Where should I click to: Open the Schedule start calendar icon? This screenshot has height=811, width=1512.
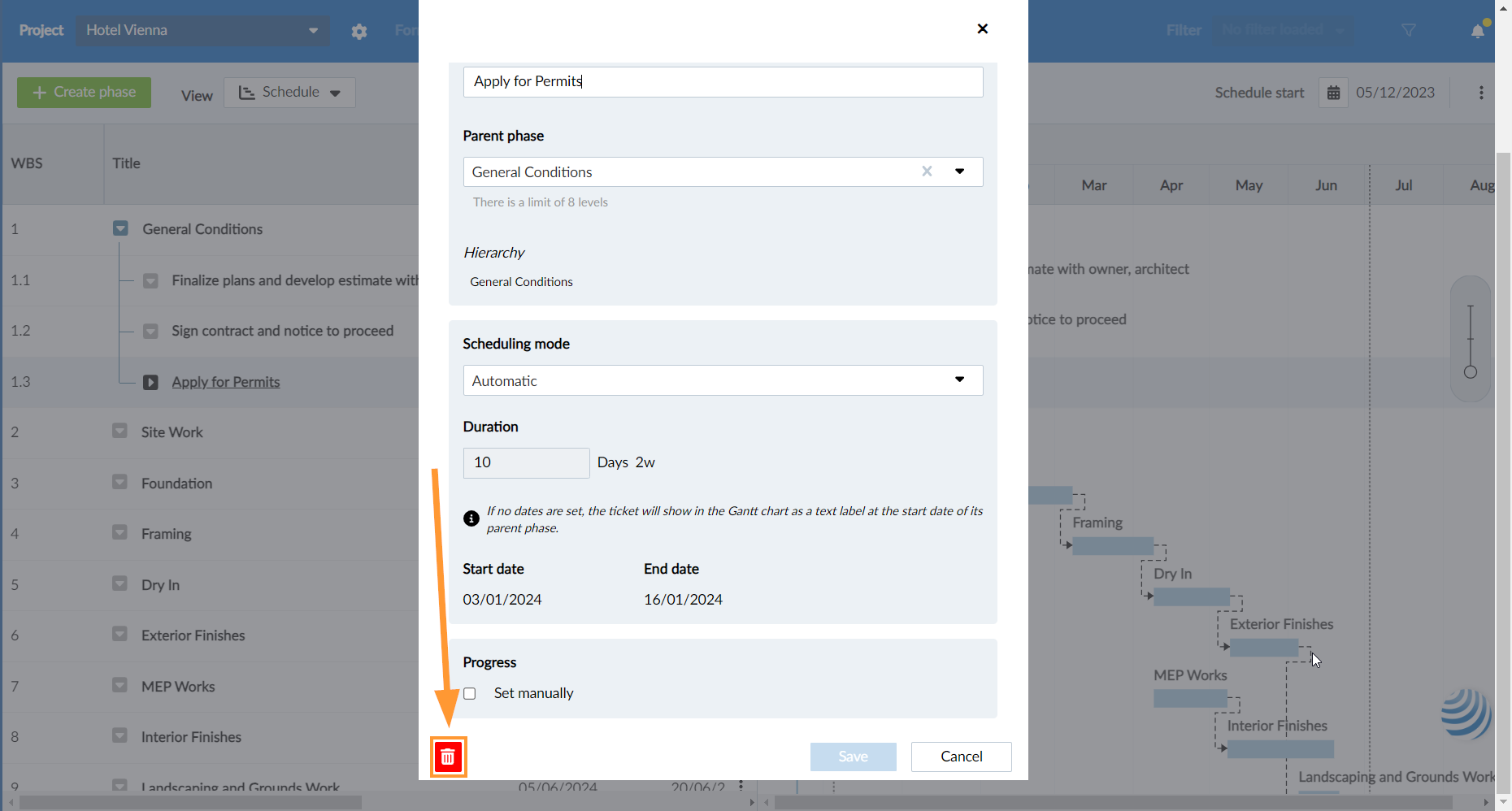point(1333,93)
